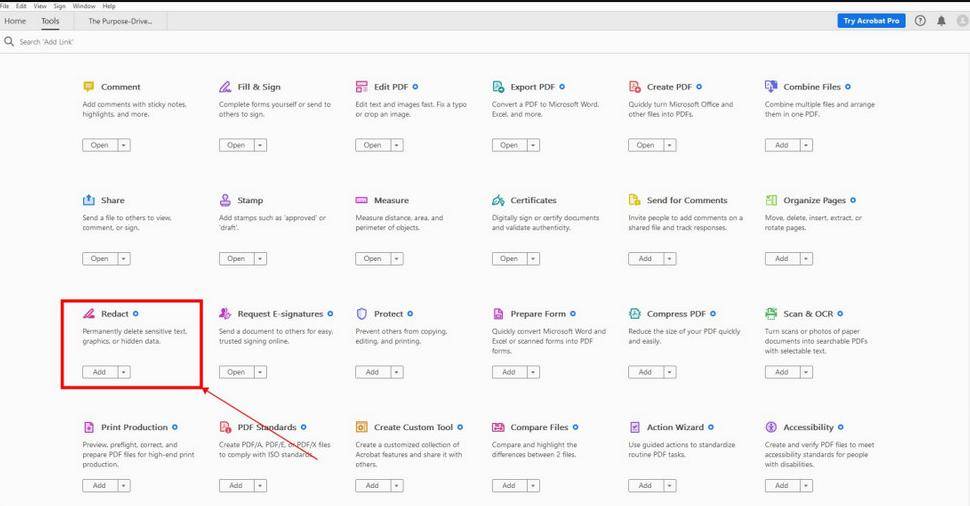Open the notifications bell icon
The width and height of the screenshot is (970, 506).
941,21
